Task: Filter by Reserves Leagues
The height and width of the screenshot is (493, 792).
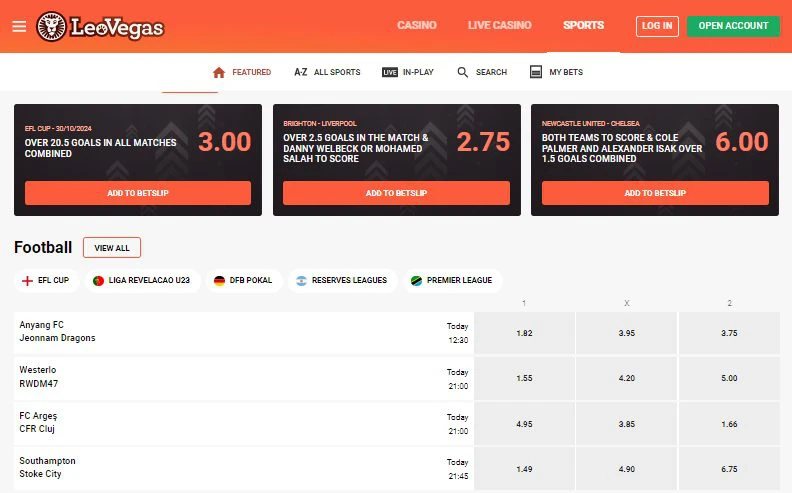Action: click(x=342, y=280)
